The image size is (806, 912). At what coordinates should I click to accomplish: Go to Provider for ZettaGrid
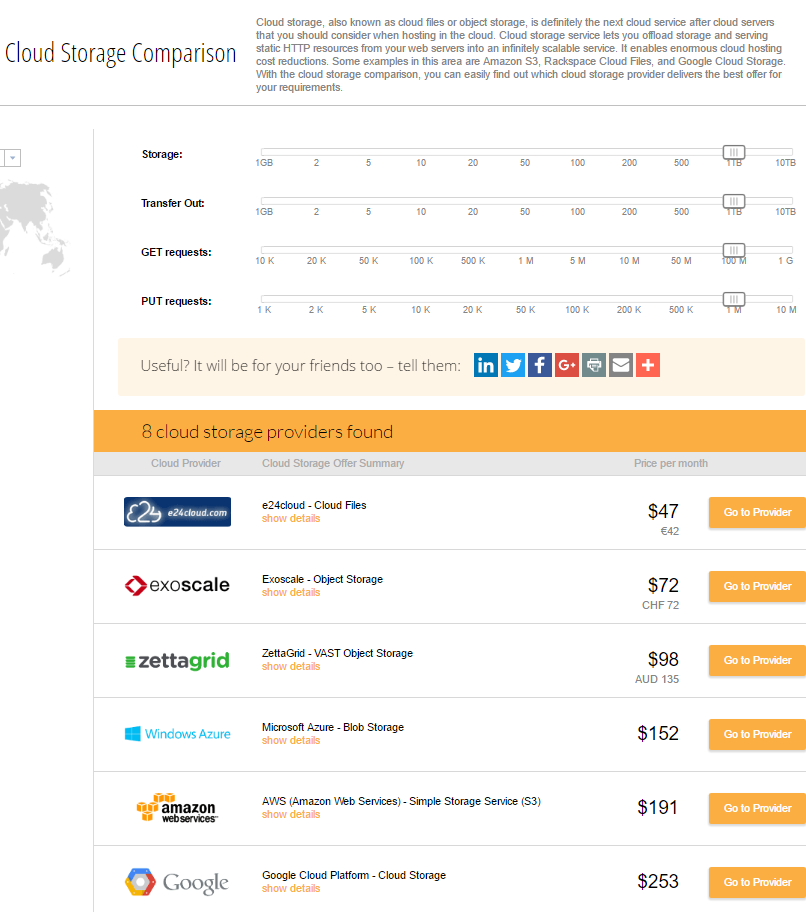coord(757,660)
